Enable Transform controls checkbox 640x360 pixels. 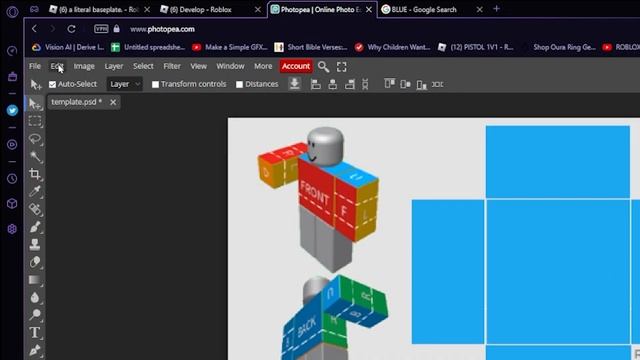point(155,84)
